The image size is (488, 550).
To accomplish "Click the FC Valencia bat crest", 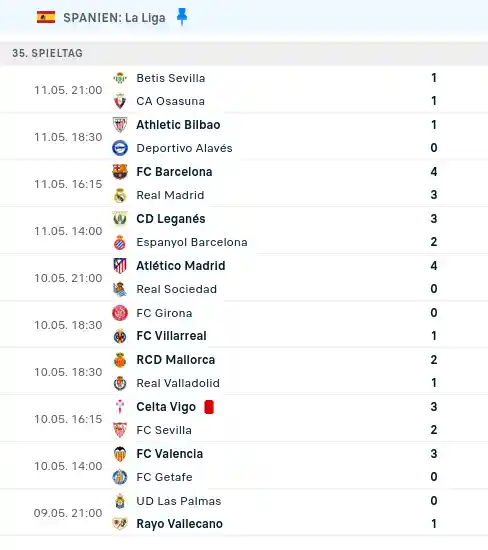I will click(x=120, y=454).
